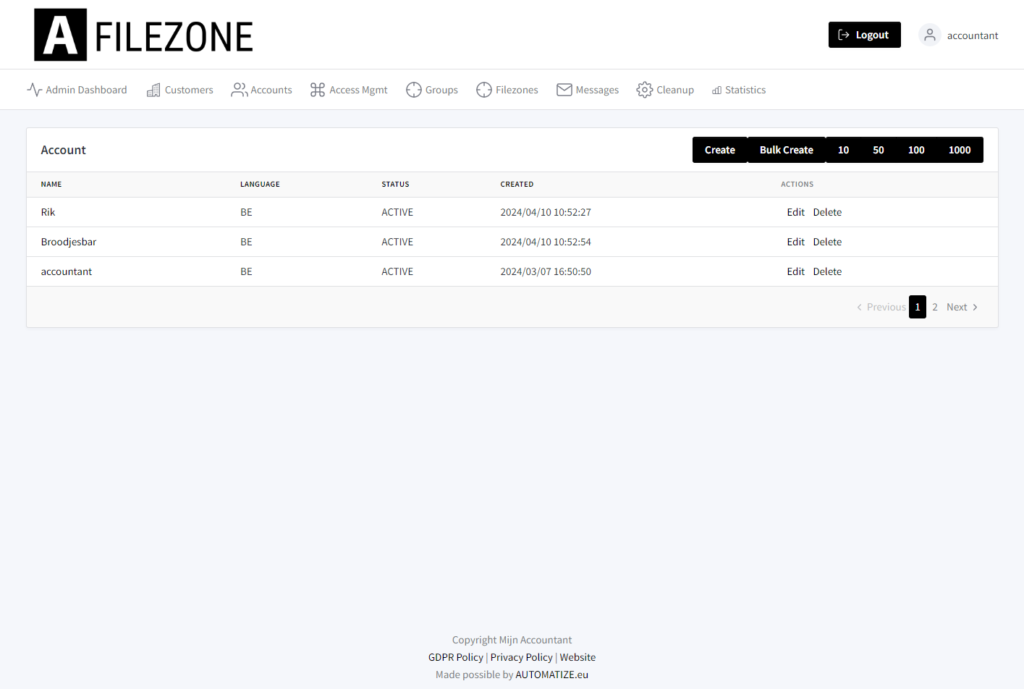Image resolution: width=1024 pixels, height=689 pixels.
Task: Delete the accountant account row
Action: (827, 271)
